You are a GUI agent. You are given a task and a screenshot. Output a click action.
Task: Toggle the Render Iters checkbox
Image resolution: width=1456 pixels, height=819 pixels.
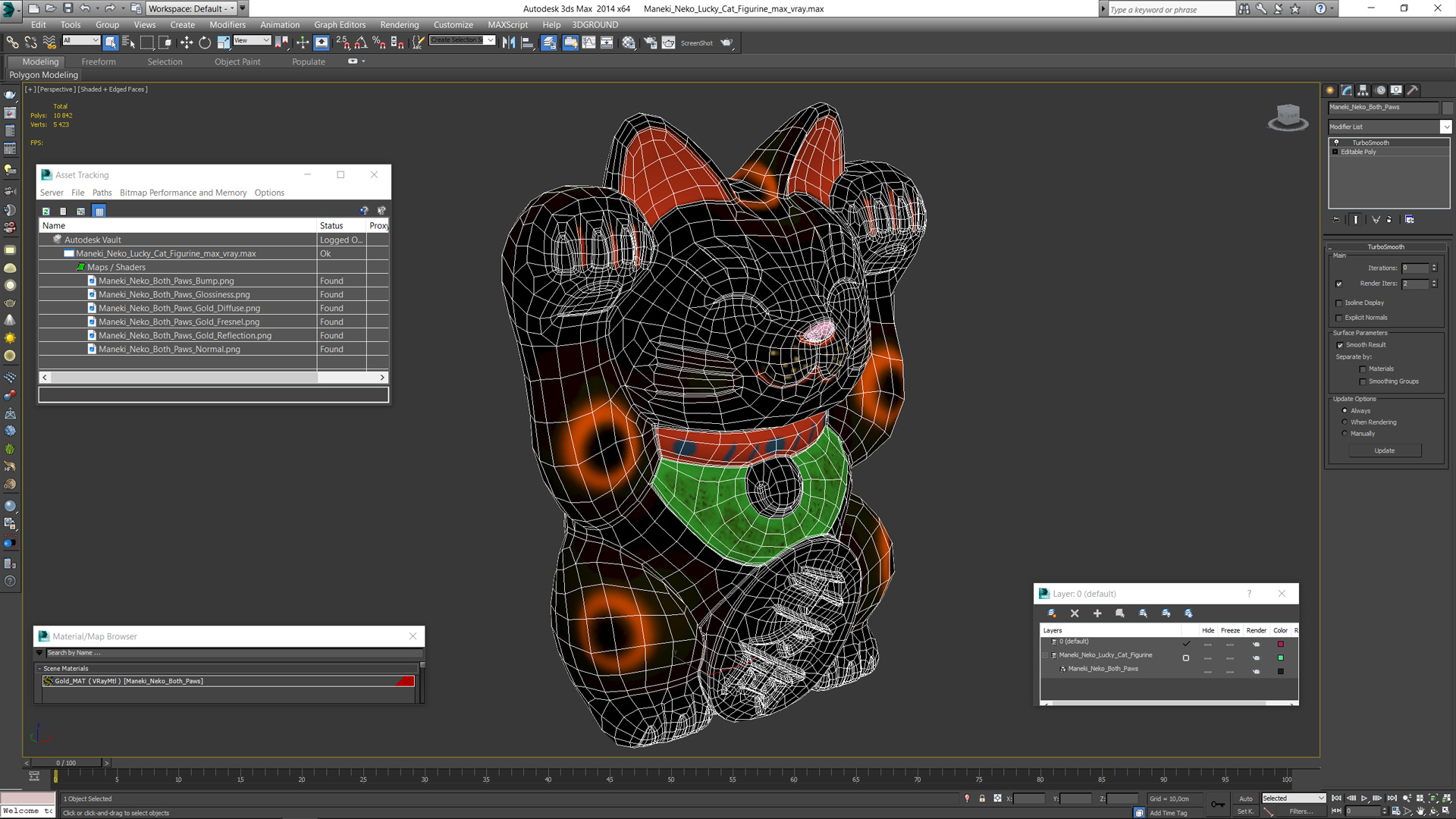[1339, 284]
